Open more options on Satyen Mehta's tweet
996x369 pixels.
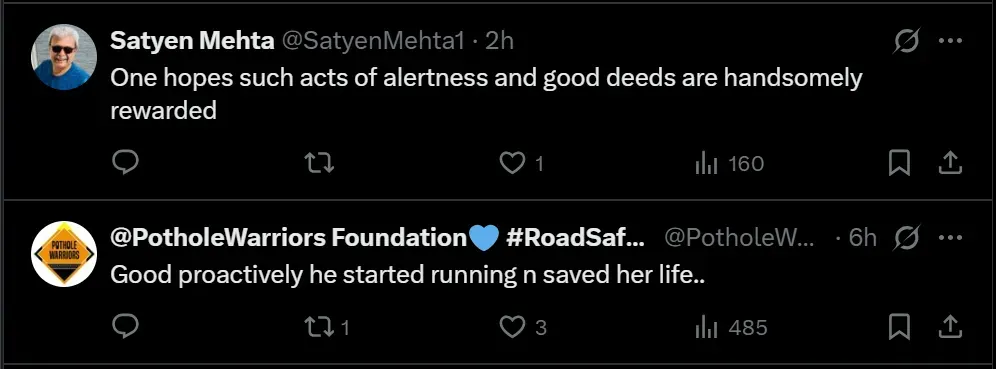[x=950, y=41]
